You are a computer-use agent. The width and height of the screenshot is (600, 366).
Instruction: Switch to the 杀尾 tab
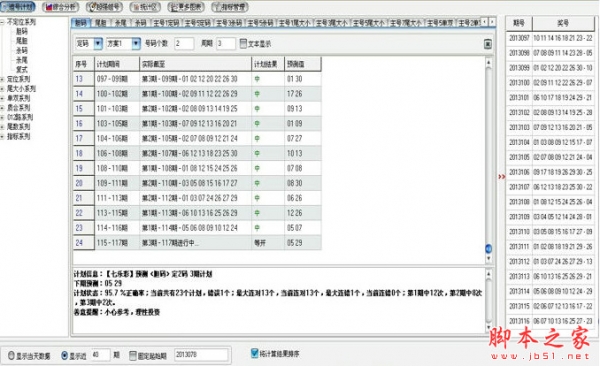pos(121,23)
